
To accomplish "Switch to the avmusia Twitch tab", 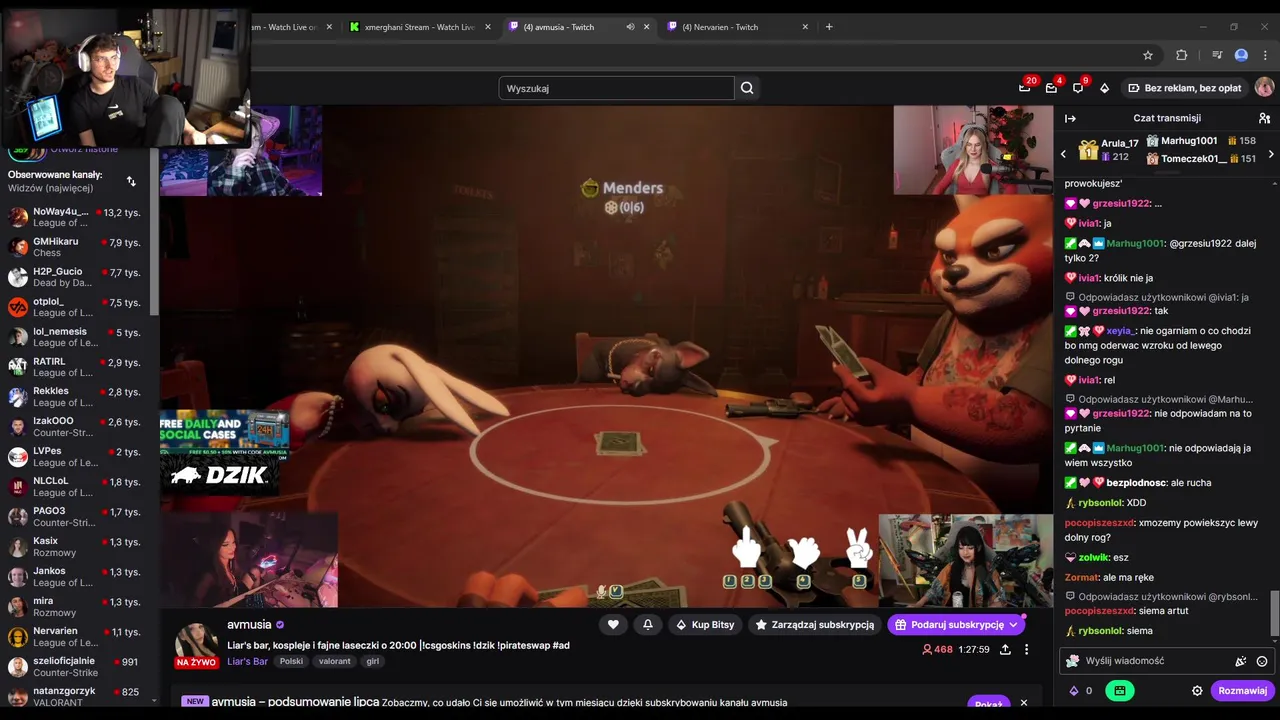I will (578, 27).
